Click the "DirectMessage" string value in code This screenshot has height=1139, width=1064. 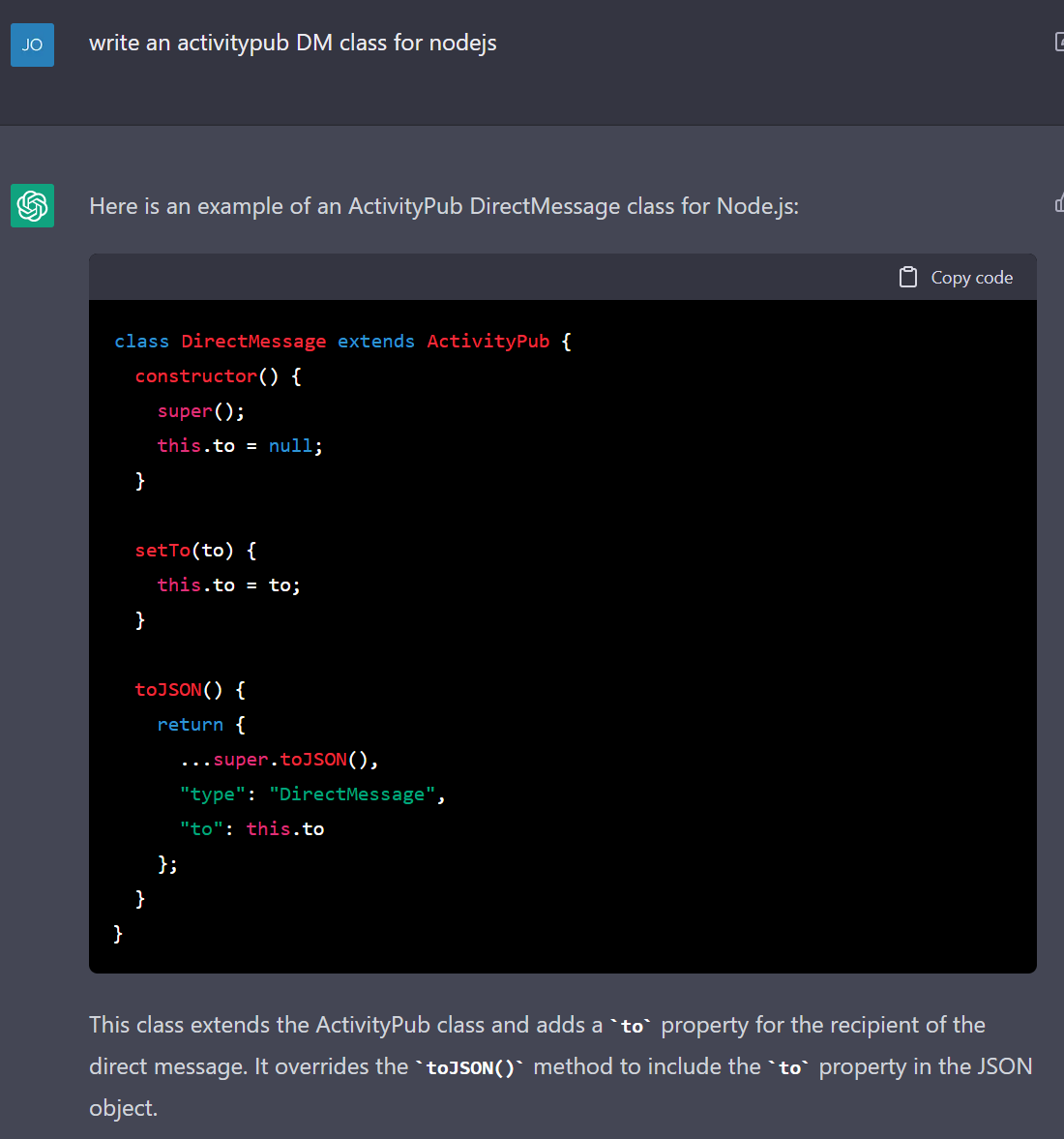[352, 794]
